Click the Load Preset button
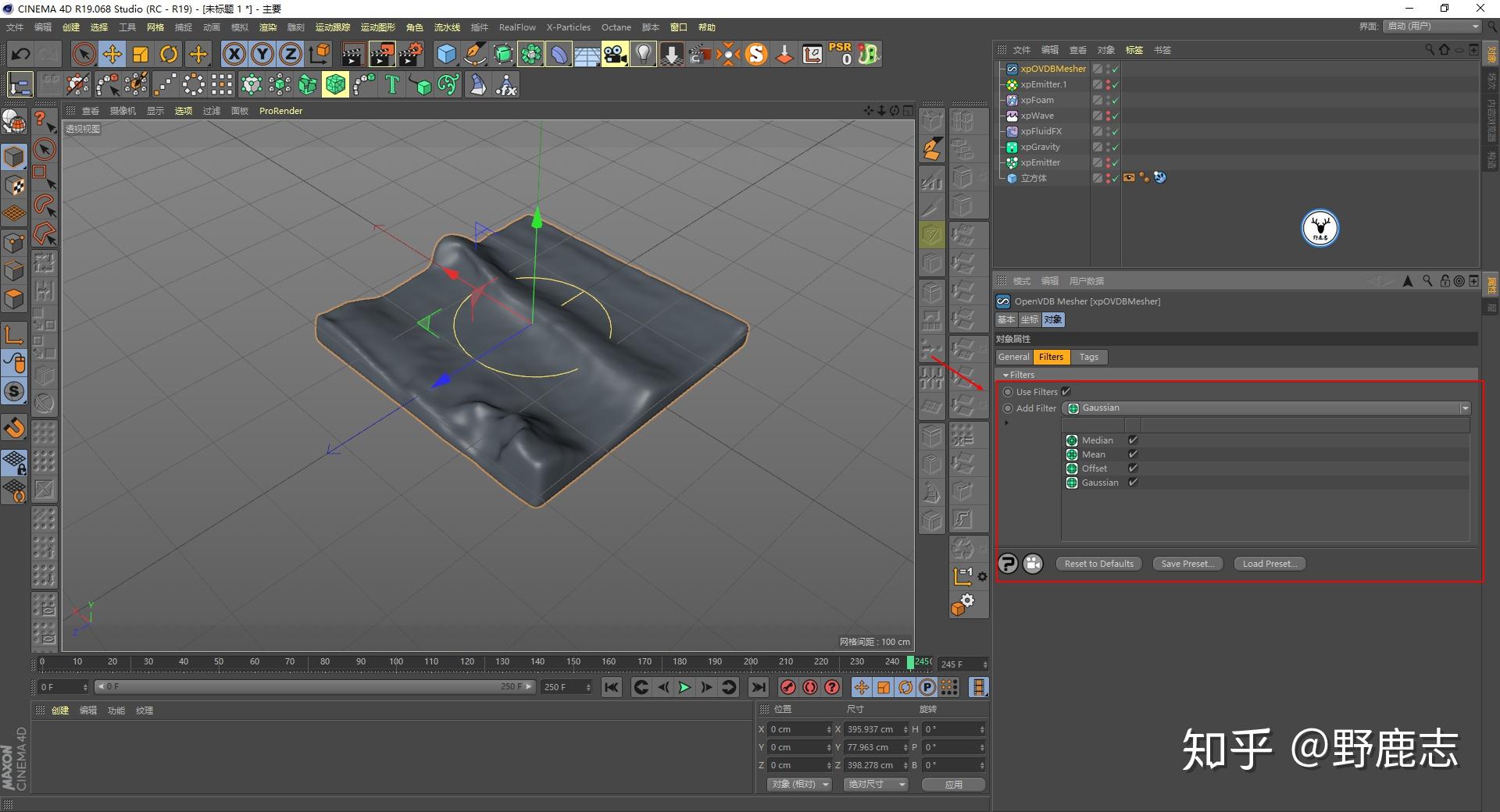The image size is (1500, 812). 1268,563
